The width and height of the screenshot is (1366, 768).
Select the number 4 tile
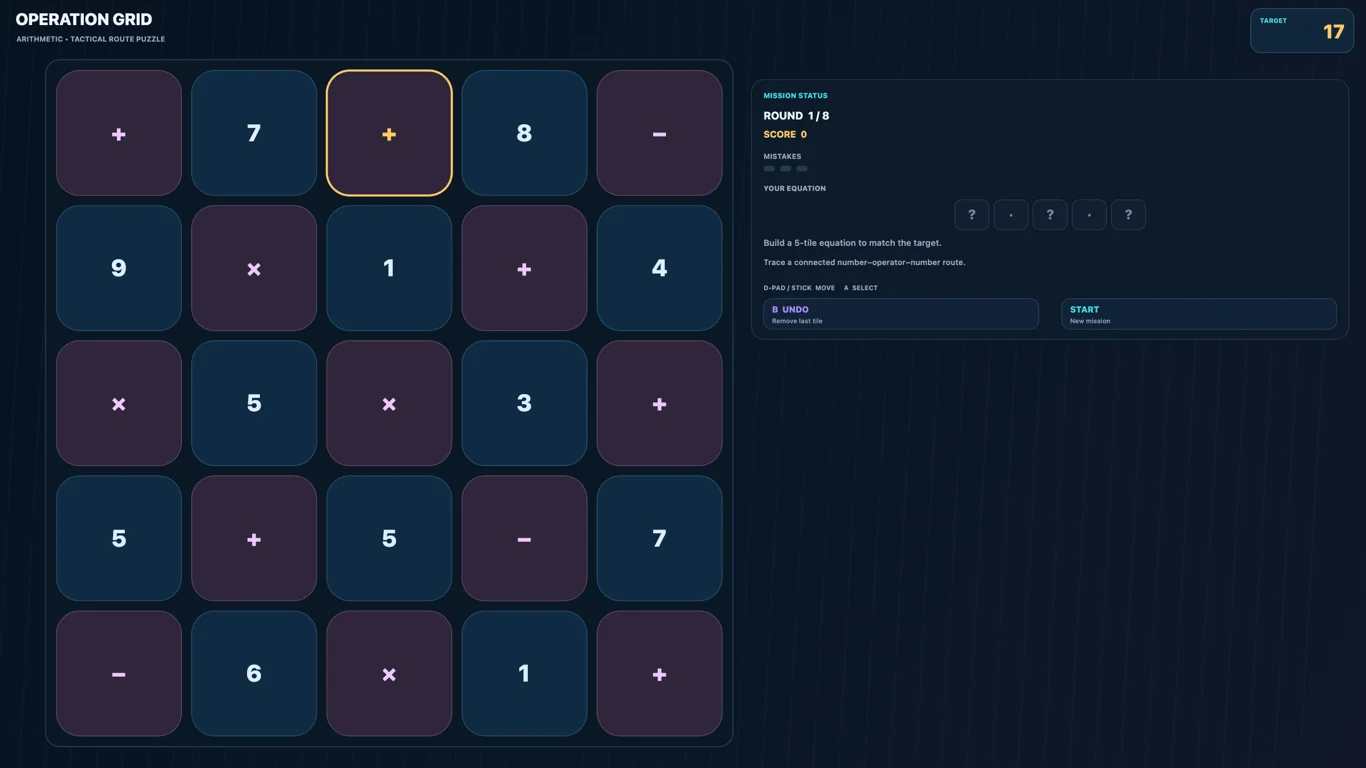659,268
